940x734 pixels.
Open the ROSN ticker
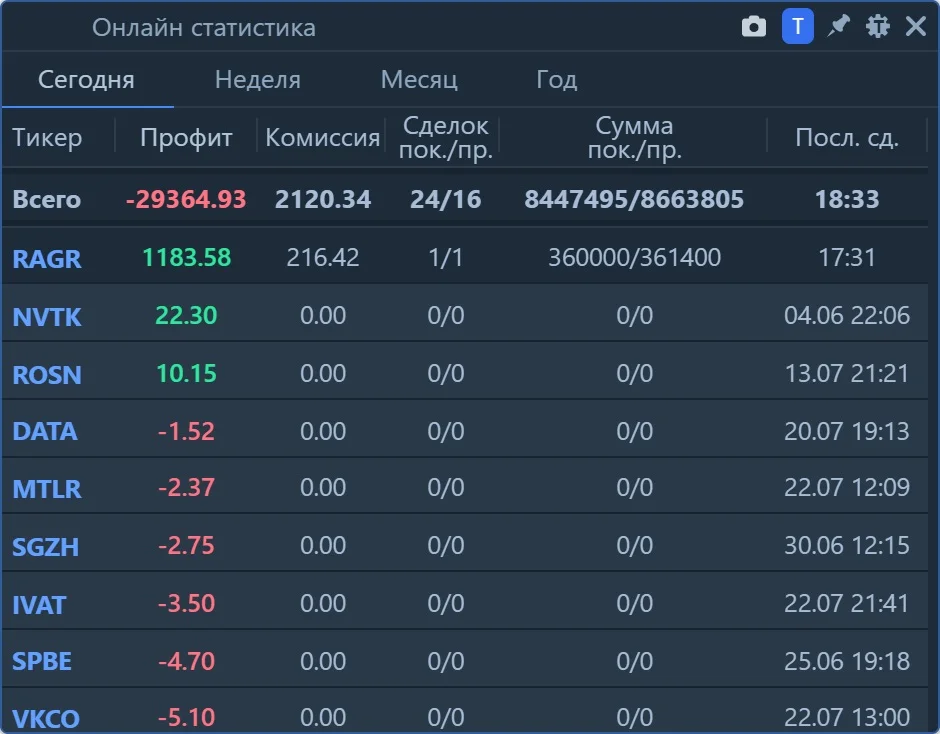tap(47, 375)
